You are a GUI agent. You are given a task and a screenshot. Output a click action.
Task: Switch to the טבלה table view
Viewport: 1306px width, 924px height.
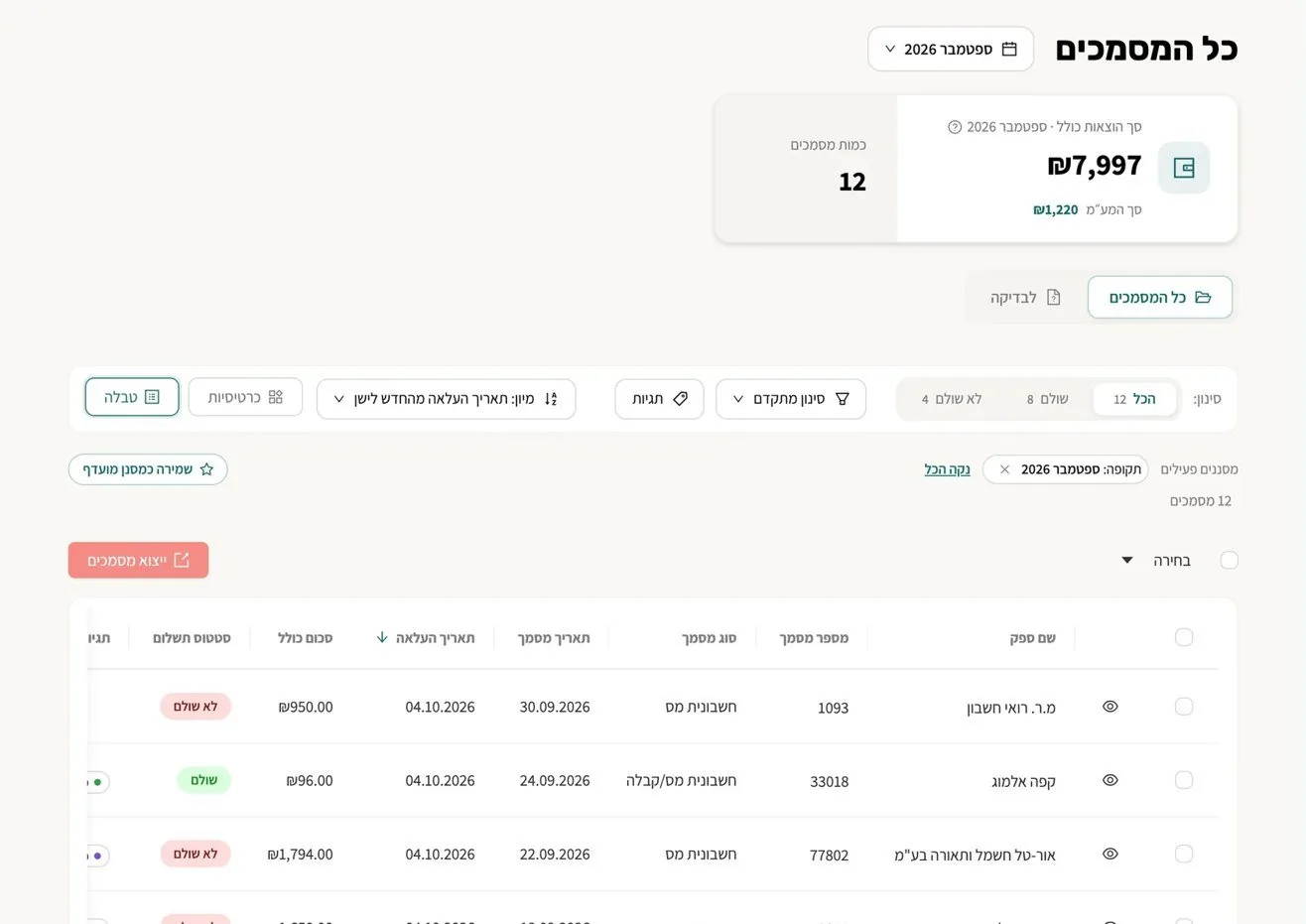pyautogui.click(x=132, y=397)
